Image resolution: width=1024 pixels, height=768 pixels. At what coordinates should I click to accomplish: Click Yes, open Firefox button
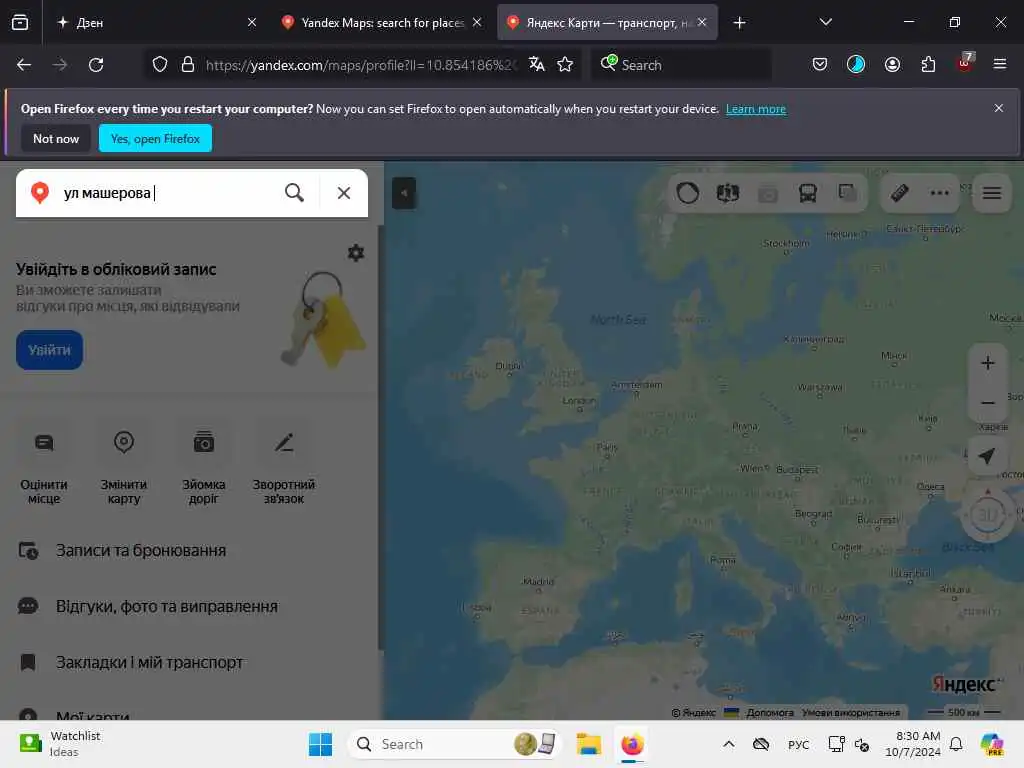click(155, 138)
